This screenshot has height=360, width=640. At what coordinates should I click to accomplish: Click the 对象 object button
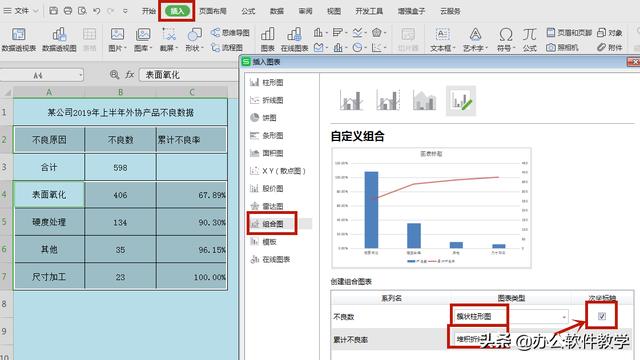point(609,33)
